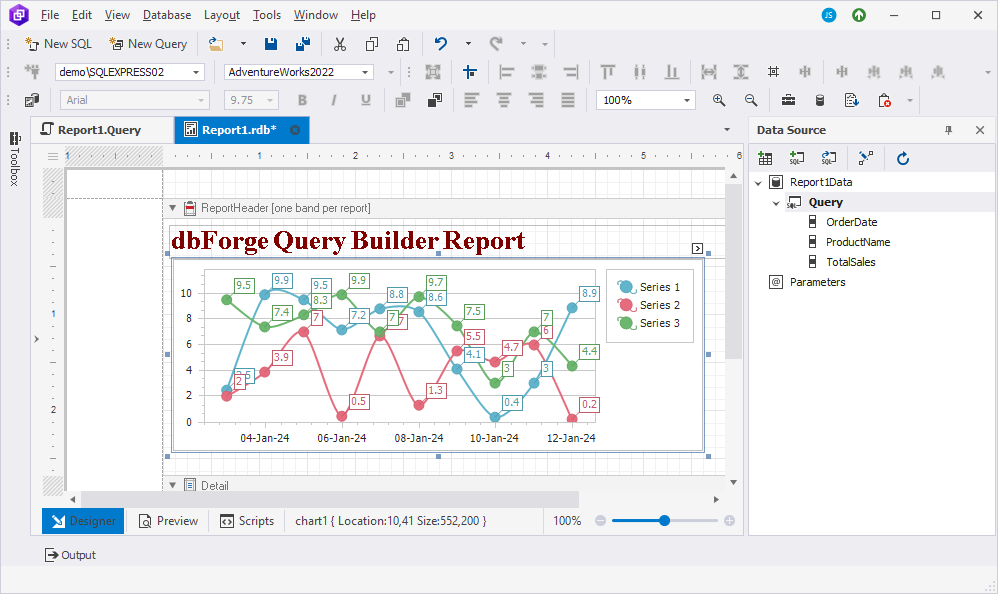998x594 pixels.
Task: Click the Cut scissors icon
Action: coord(340,44)
